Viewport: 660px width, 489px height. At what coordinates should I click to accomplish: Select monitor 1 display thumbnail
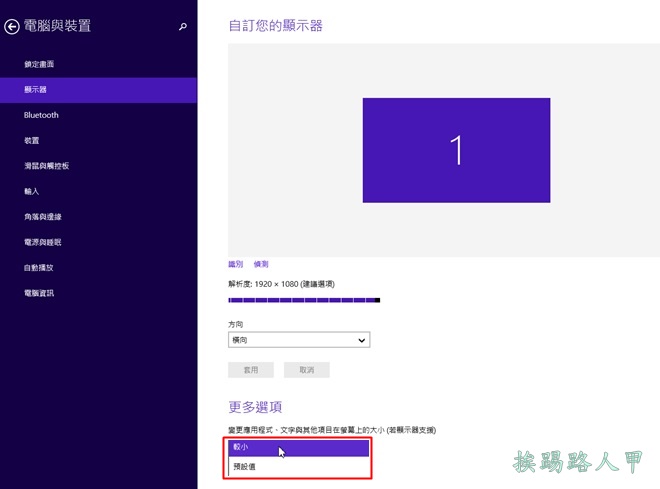point(456,150)
